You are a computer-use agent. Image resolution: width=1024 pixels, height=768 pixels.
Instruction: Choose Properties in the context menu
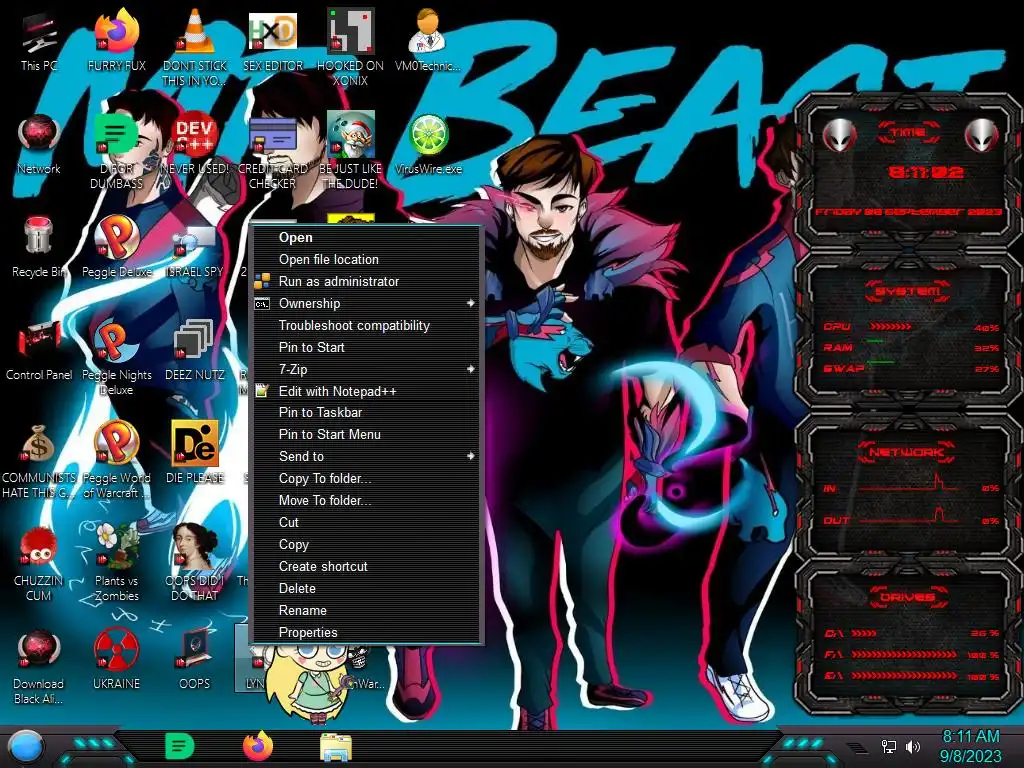pyautogui.click(x=366, y=632)
